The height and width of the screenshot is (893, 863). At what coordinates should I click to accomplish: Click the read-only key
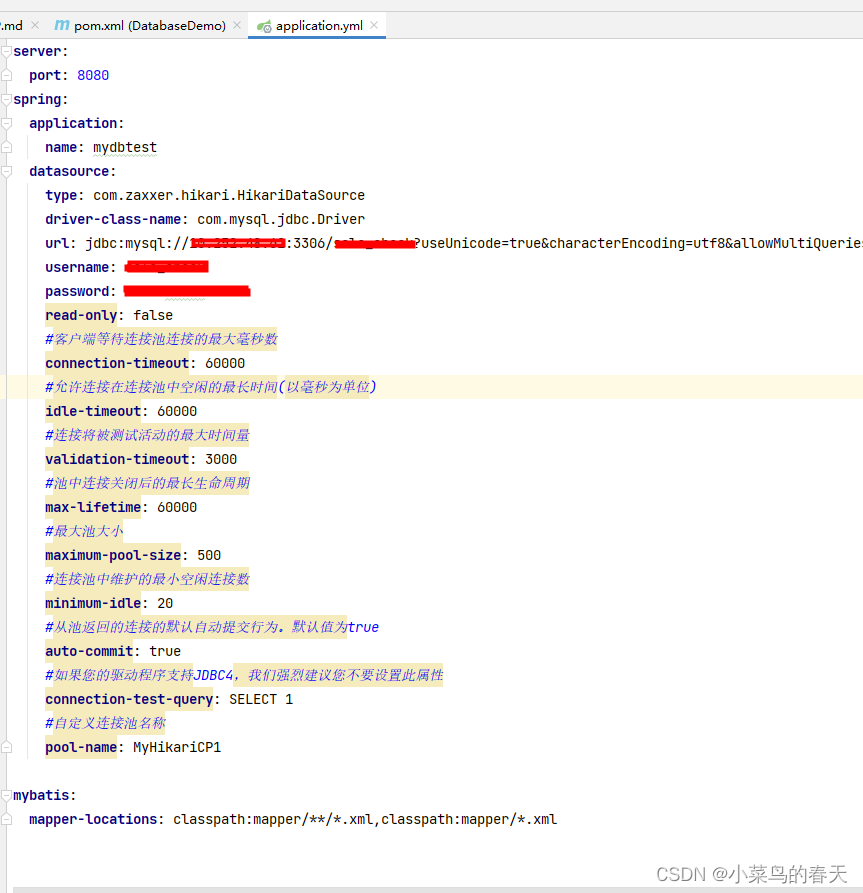(x=81, y=315)
